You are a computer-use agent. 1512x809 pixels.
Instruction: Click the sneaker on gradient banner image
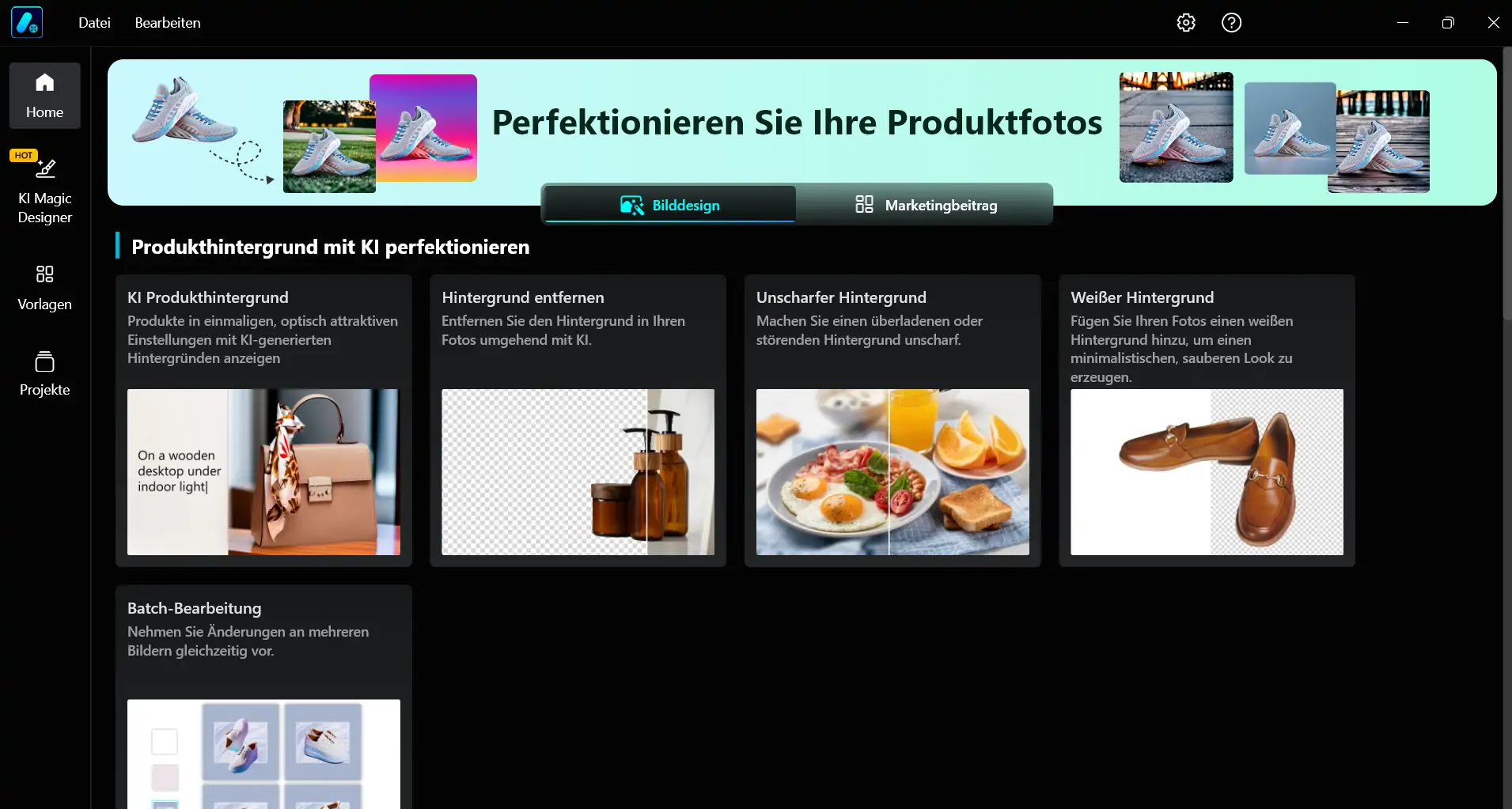423,128
